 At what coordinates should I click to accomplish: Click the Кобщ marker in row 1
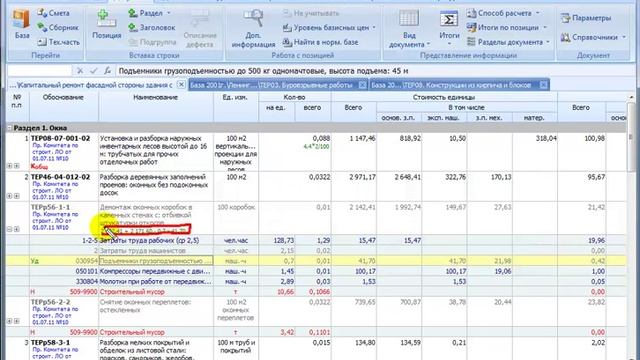pos(39,167)
